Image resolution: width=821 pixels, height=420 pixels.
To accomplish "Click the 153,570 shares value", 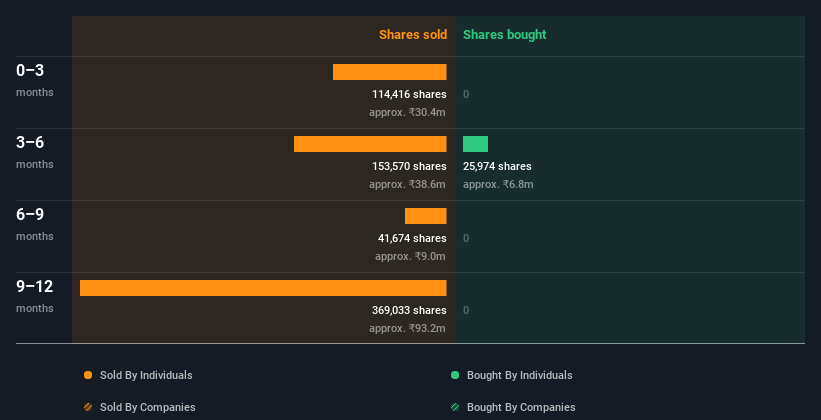I will pos(409,166).
